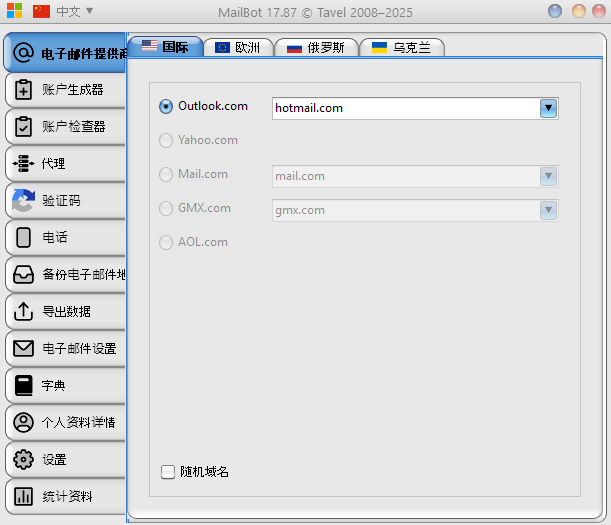Viewport: 611px width, 525px height.
Task: Open the 电子邮件提供商 section via its @ icon
Action: 23,53
